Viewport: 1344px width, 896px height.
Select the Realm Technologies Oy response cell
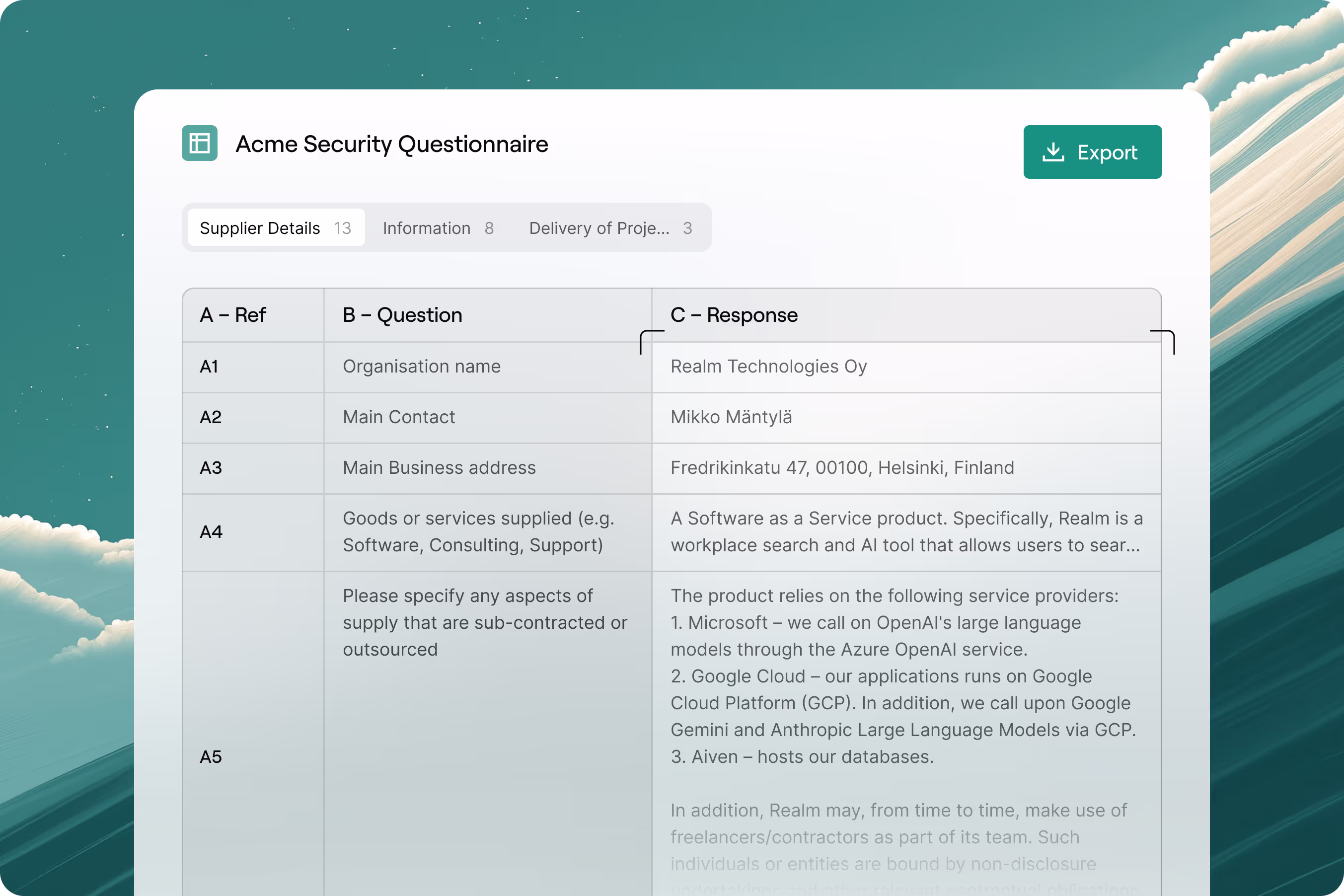pos(768,366)
